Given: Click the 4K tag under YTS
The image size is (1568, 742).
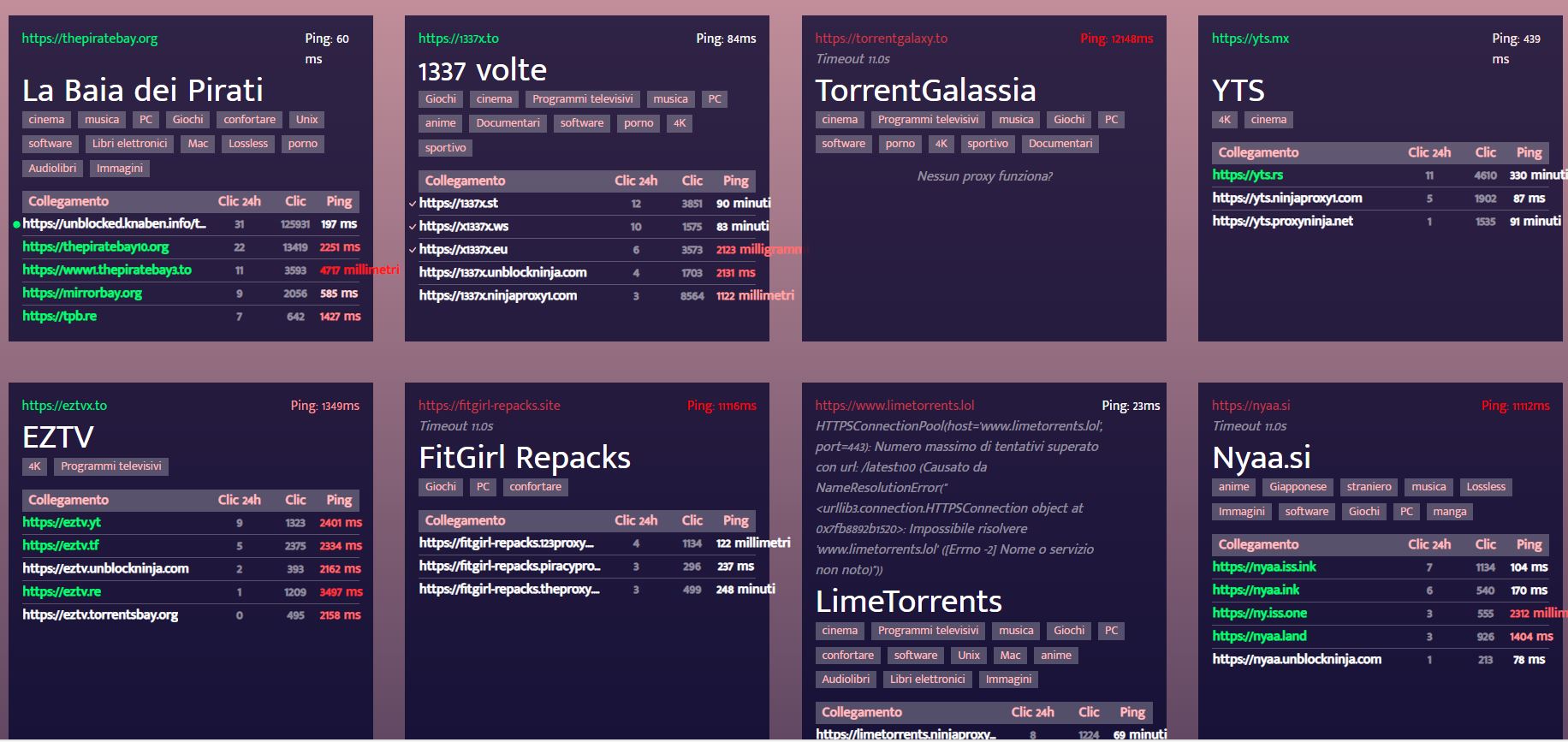Looking at the screenshot, I should (x=1224, y=120).
